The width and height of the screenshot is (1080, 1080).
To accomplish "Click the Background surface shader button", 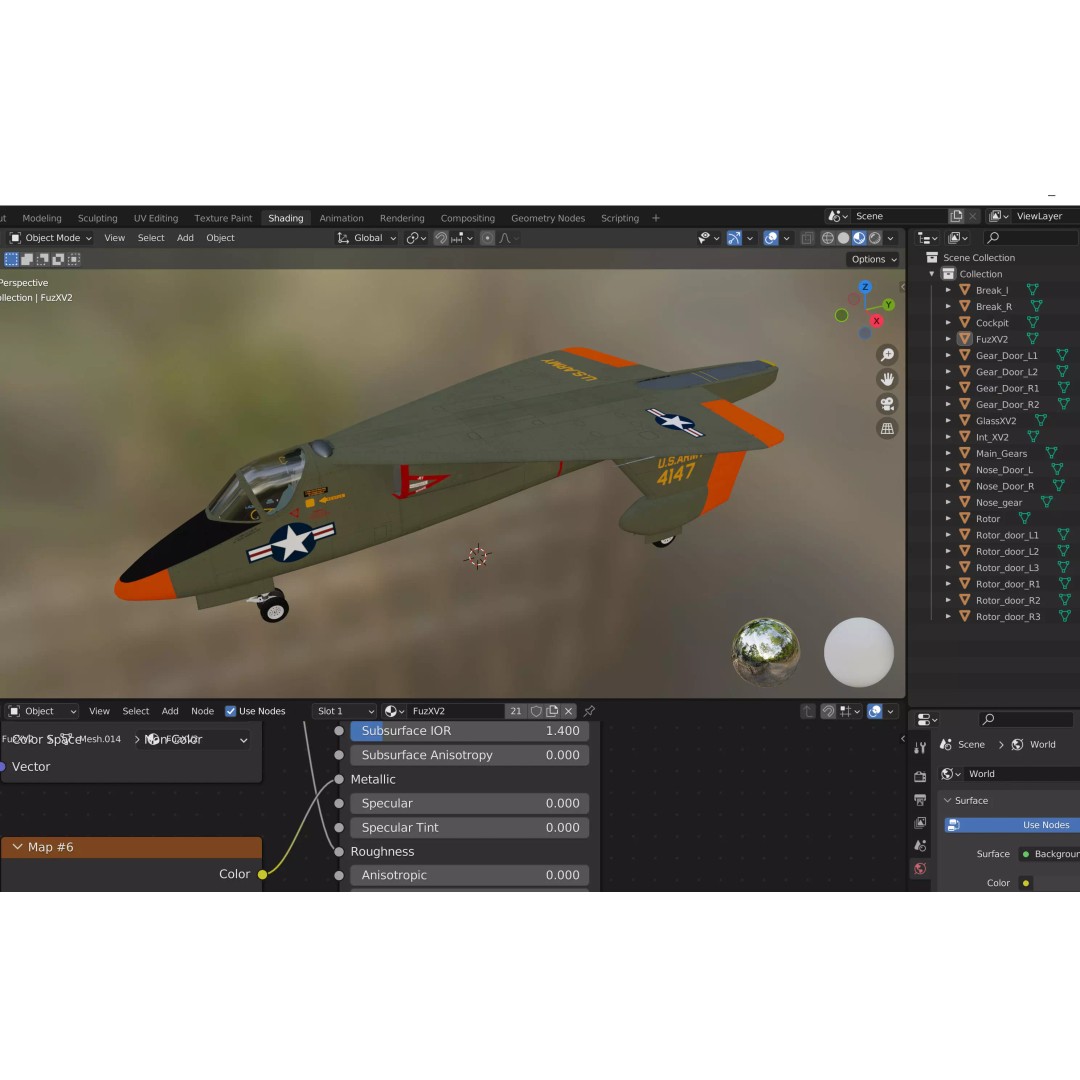I will pos(1050,854).
